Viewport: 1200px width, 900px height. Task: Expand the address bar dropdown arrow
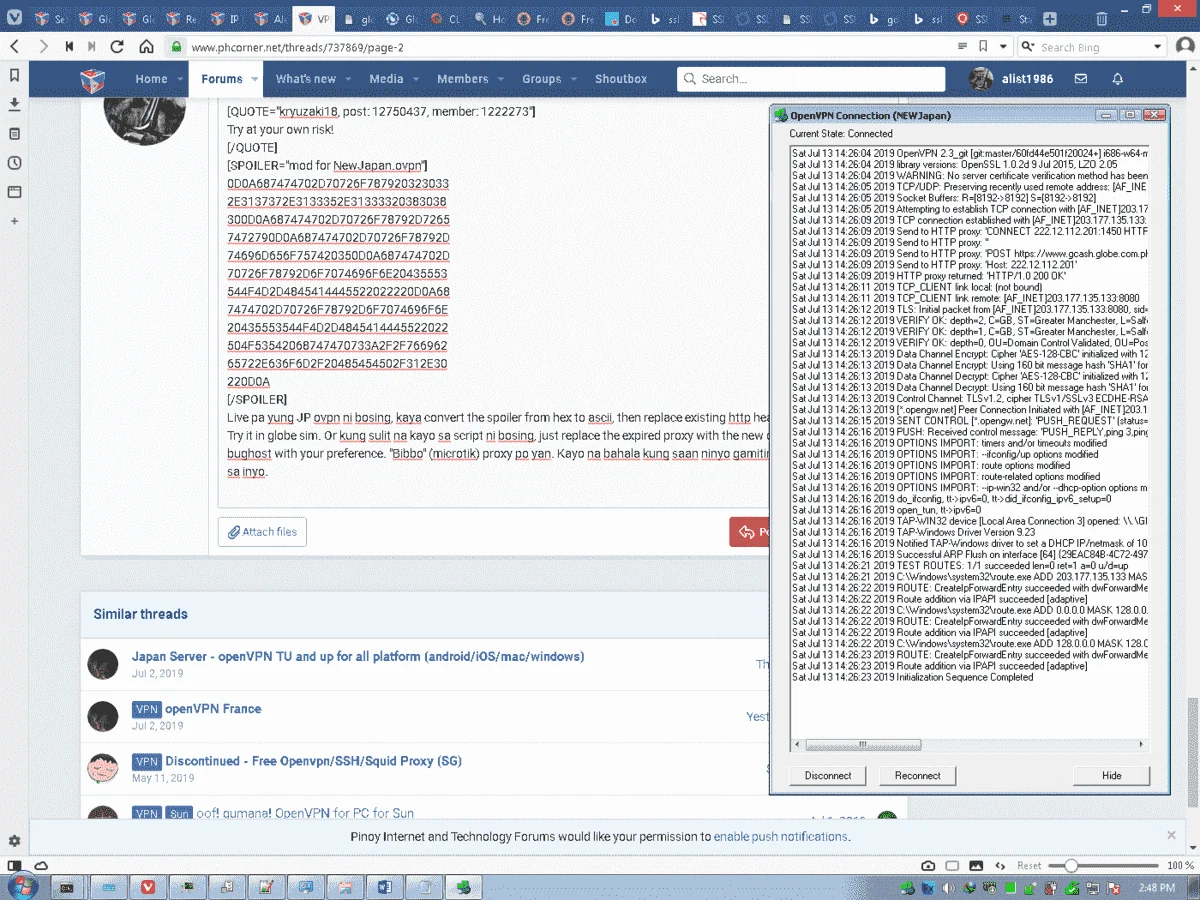(x=1002, y=46)
